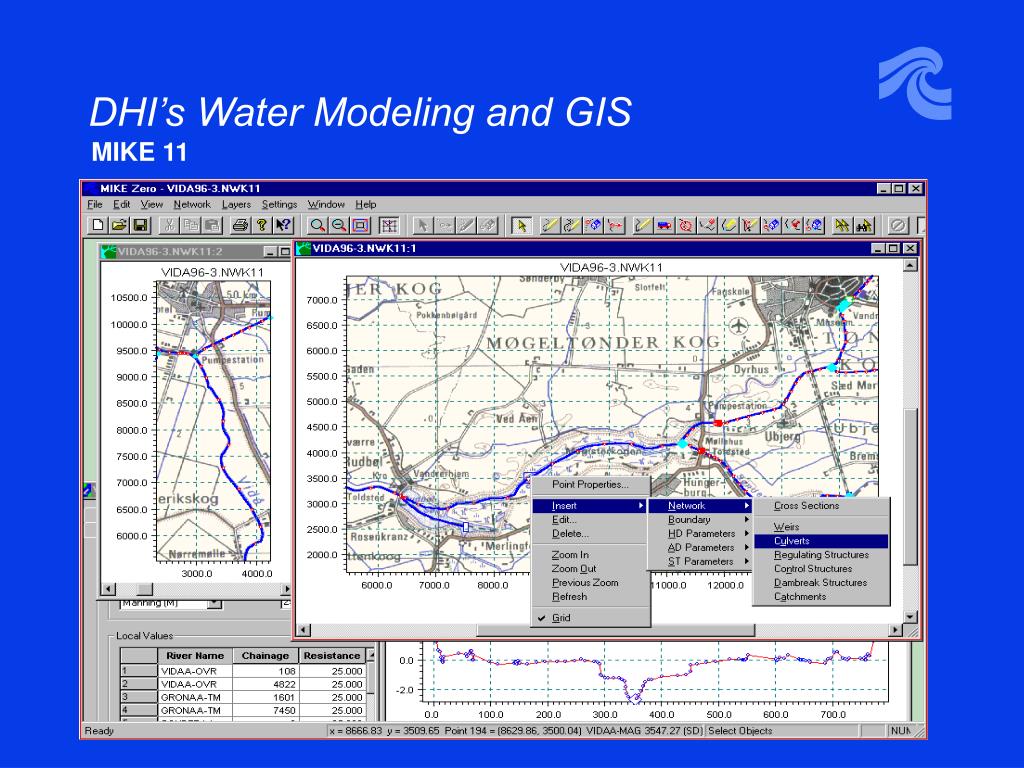The height and width of the screenshot is (768, 1024).
Task: Click scroll-down arrow of NWK11:1 map window
Action: pyautogui.click(x=910, y=617)
